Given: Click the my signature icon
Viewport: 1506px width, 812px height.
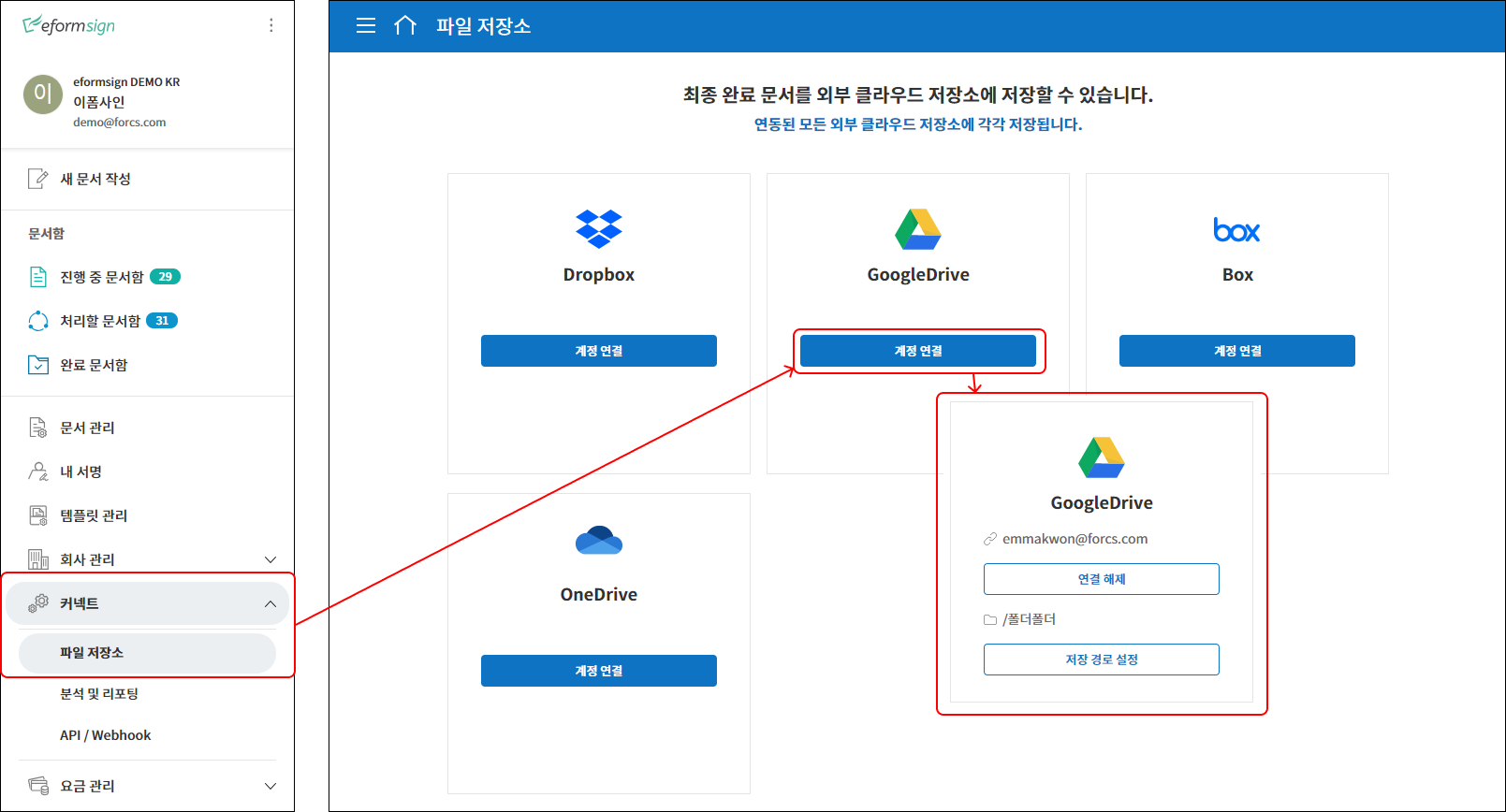Looking at the screenshot, I should click(x=38, y=471).
